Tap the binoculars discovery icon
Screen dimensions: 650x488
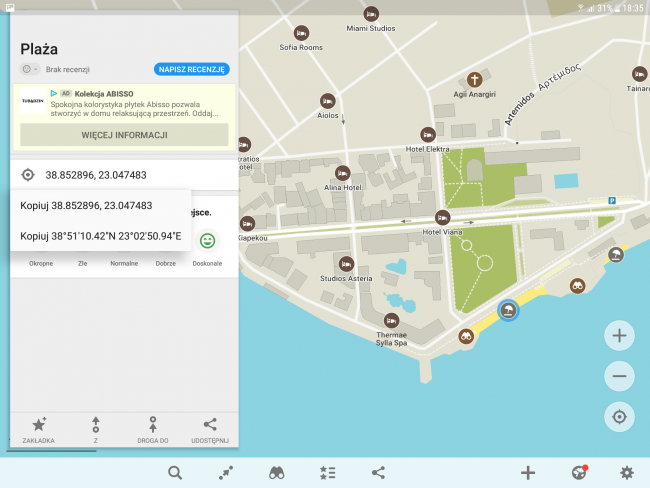point(277,473)
